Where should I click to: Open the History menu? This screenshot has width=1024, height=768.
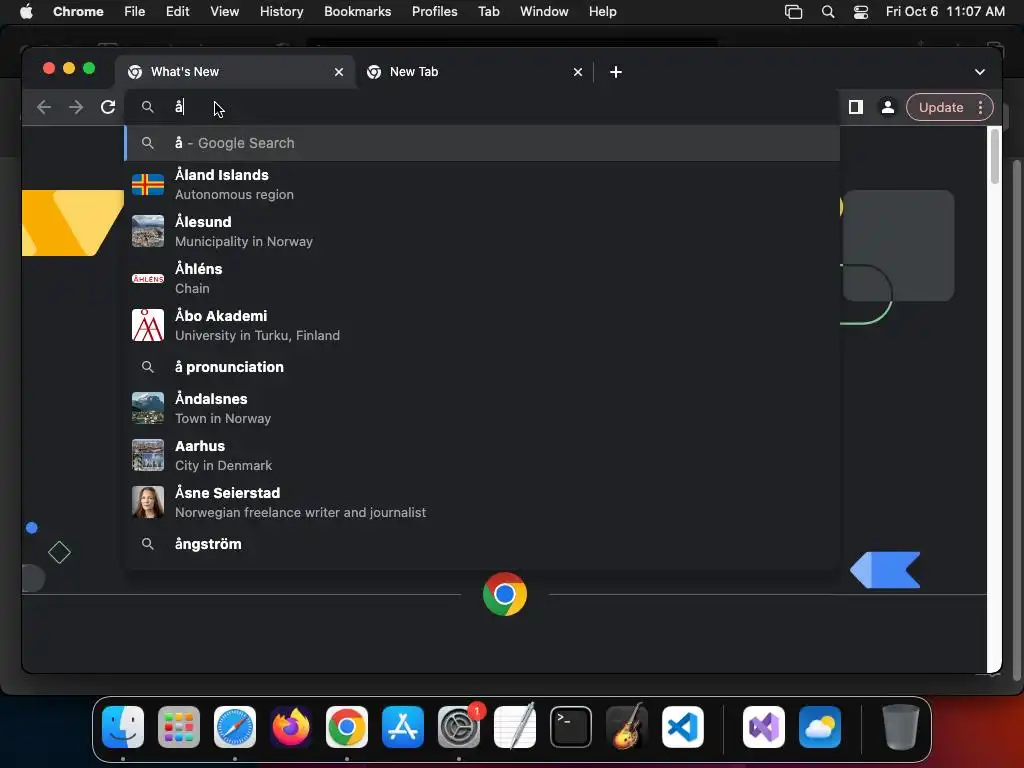[x=281, y=12]
